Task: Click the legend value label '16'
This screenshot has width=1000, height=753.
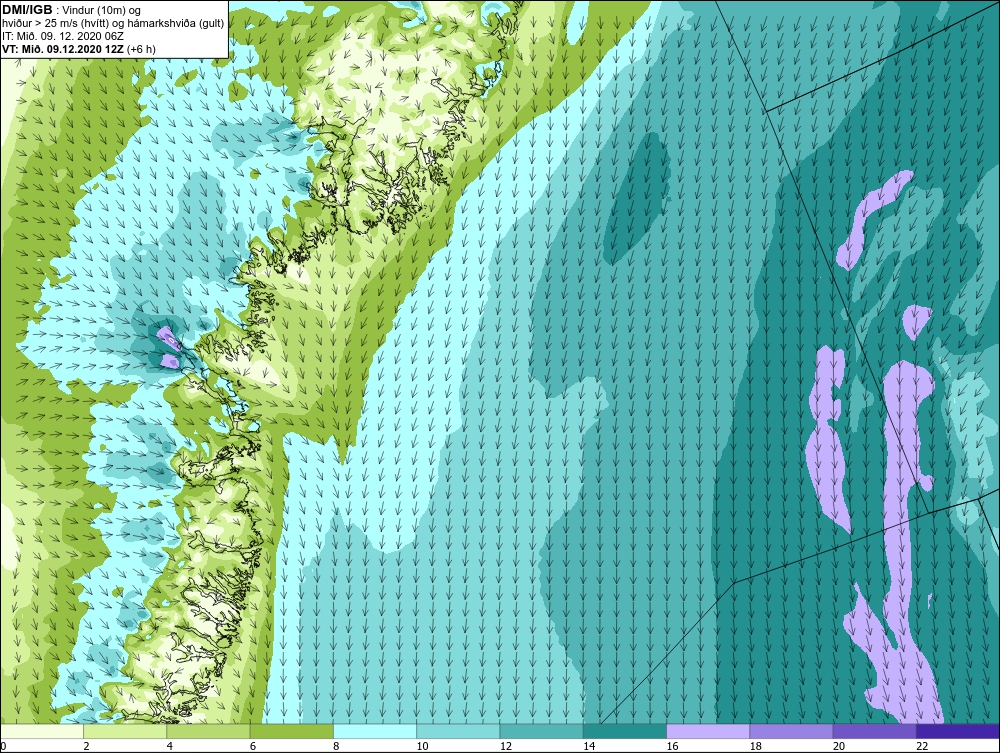Action: tap(672, 747)
